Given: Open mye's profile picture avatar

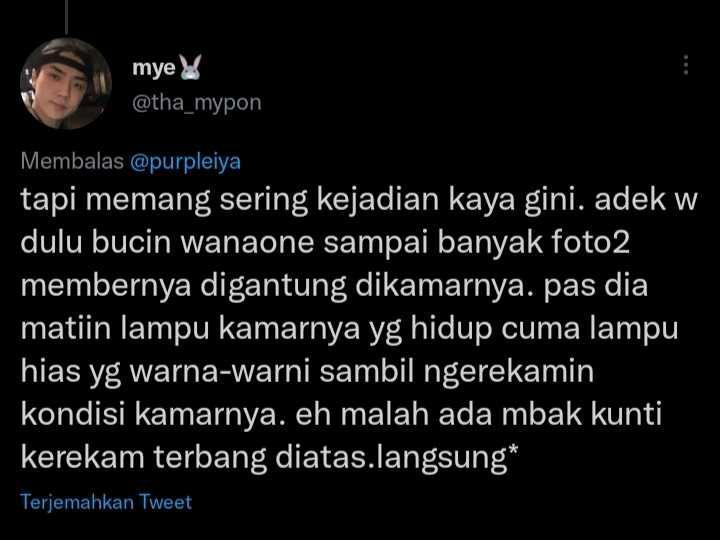Looking at the screenshot, I should (66, 84).
